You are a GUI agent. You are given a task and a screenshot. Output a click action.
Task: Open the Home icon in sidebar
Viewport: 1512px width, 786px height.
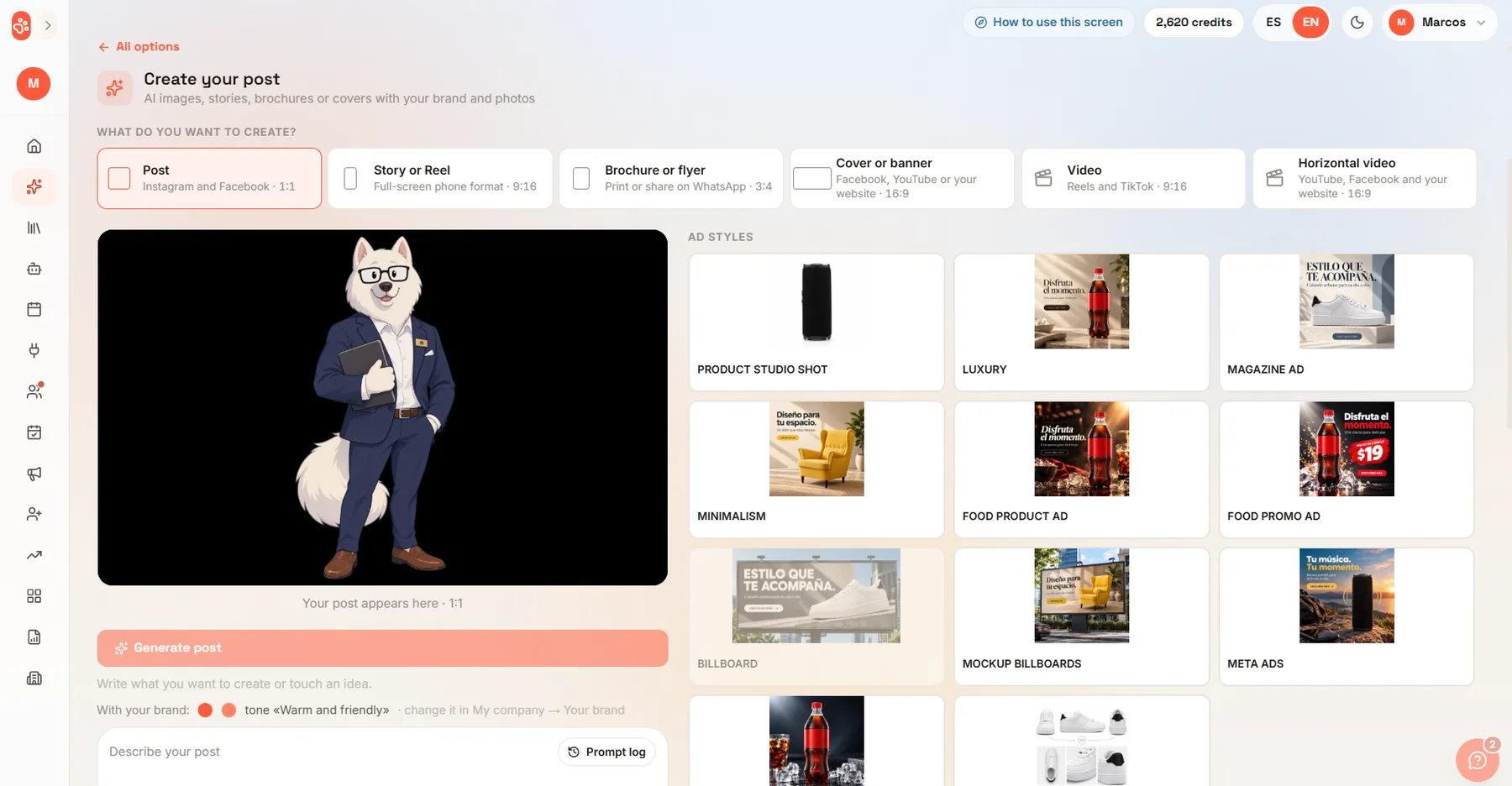click(34, 146)
